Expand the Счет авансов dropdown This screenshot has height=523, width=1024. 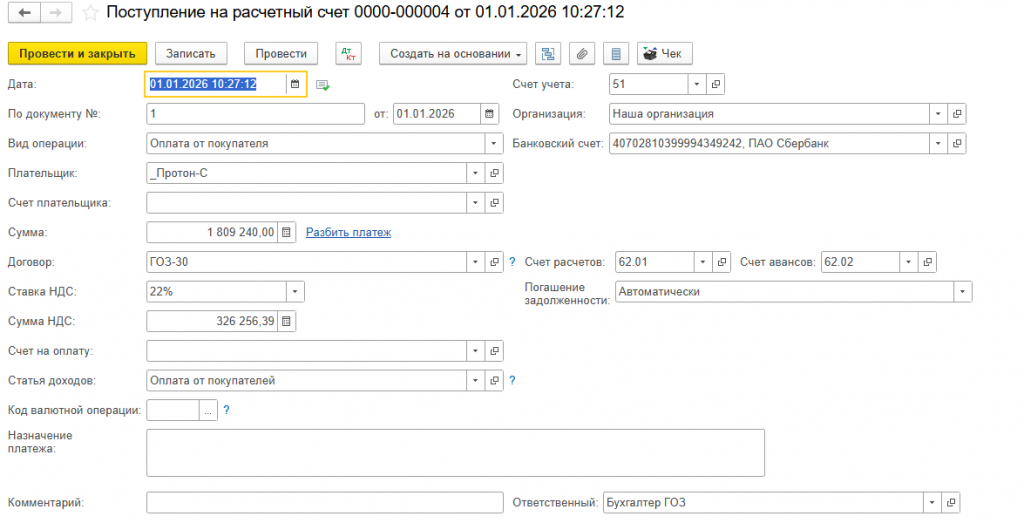[x=908, y=262]
